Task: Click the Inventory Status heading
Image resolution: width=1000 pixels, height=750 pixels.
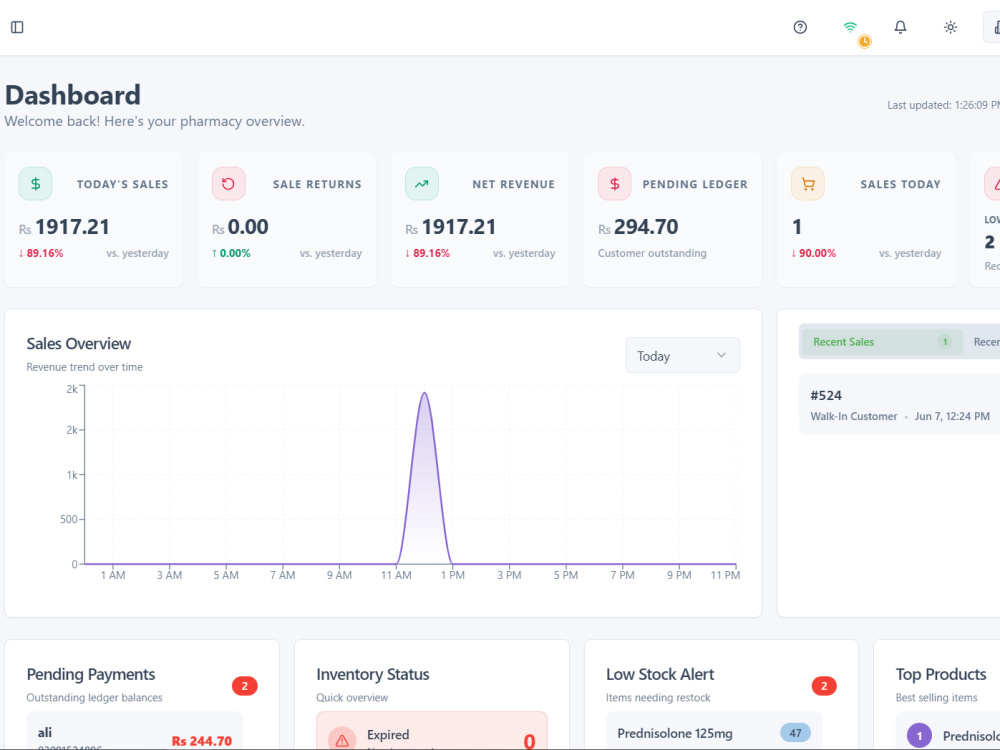Action: click(372, 674)
